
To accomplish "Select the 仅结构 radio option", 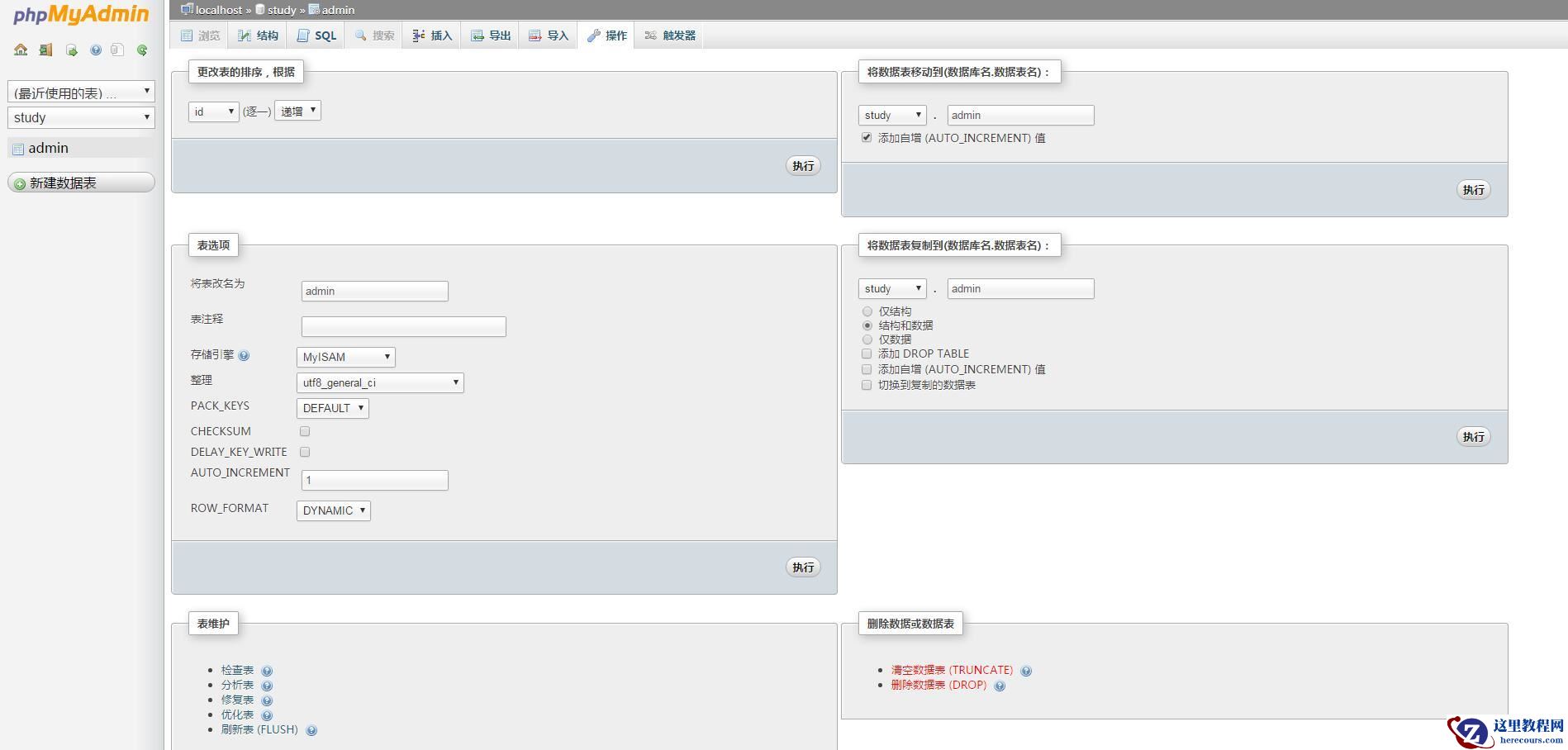I will (x=867, y=311).
